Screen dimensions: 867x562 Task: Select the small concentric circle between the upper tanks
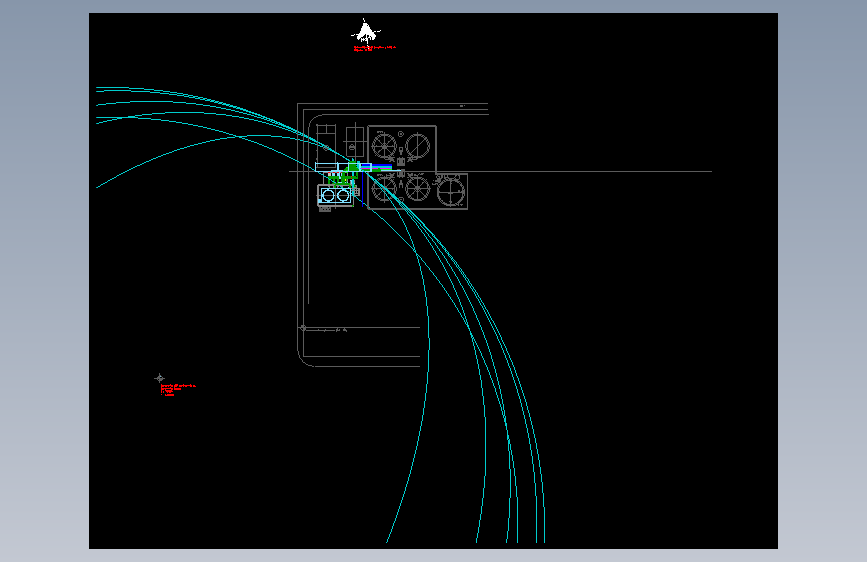click(x=401, y=134)
